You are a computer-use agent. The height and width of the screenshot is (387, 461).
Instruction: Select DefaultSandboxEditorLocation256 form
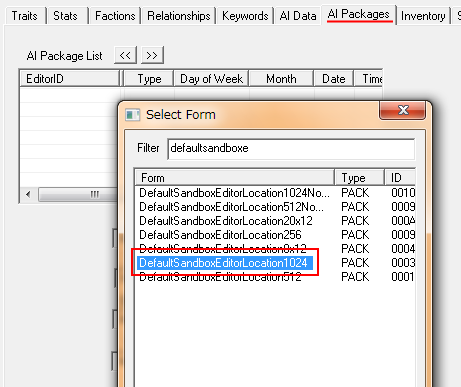tap(220, 235)
